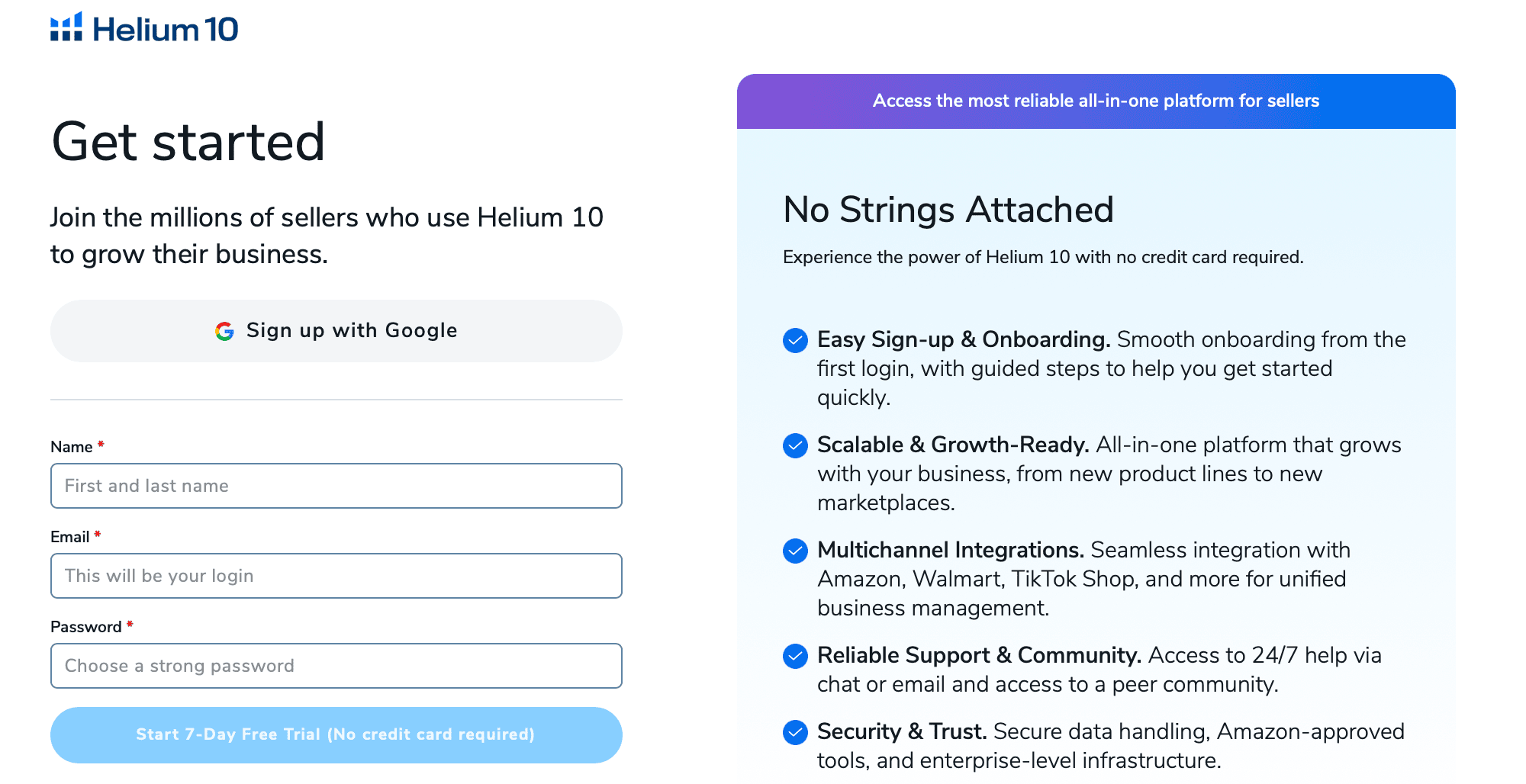Screen dimensions: 1526x784
Task: Click the purple-blue platform banner
Action: coord(1096,101)
